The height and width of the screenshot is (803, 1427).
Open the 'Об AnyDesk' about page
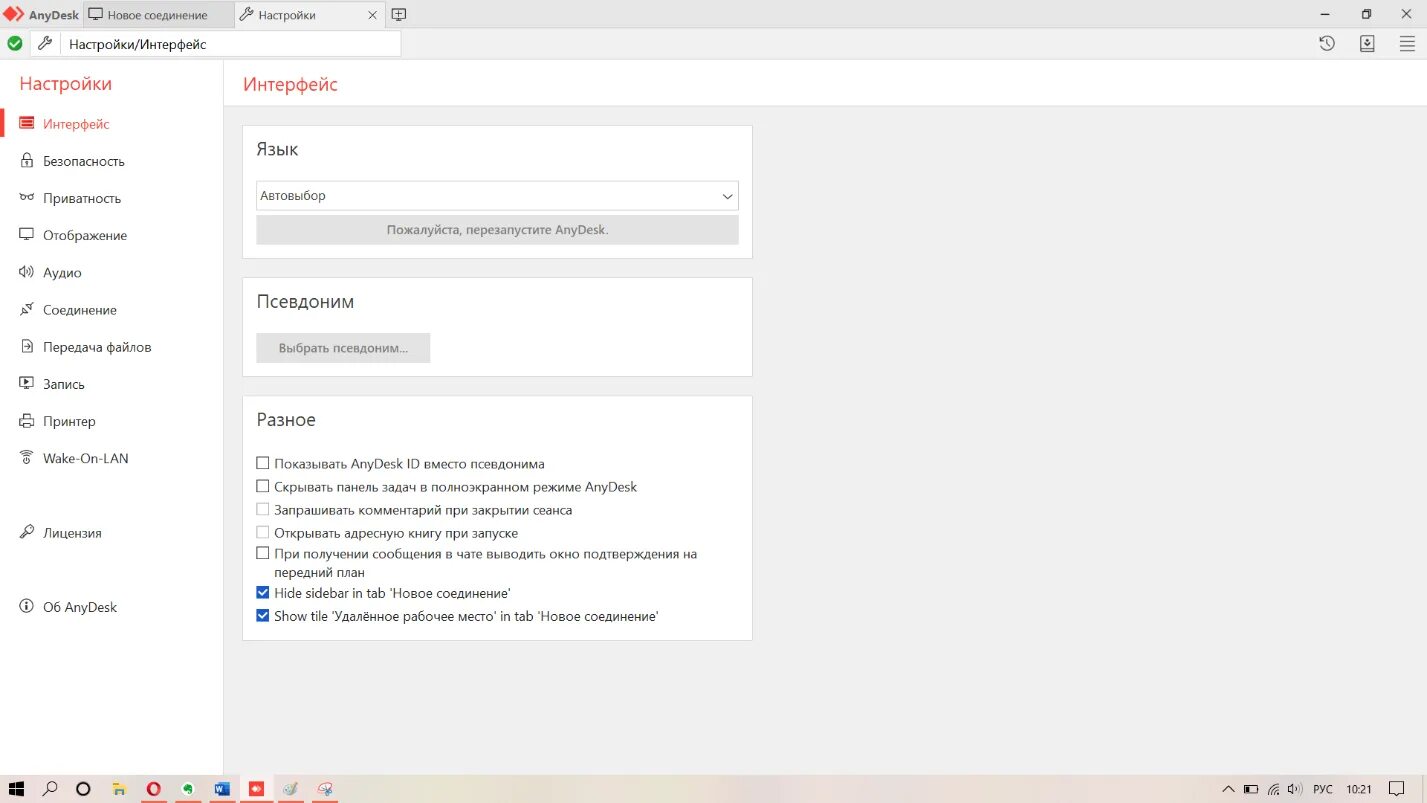point(80,607)
